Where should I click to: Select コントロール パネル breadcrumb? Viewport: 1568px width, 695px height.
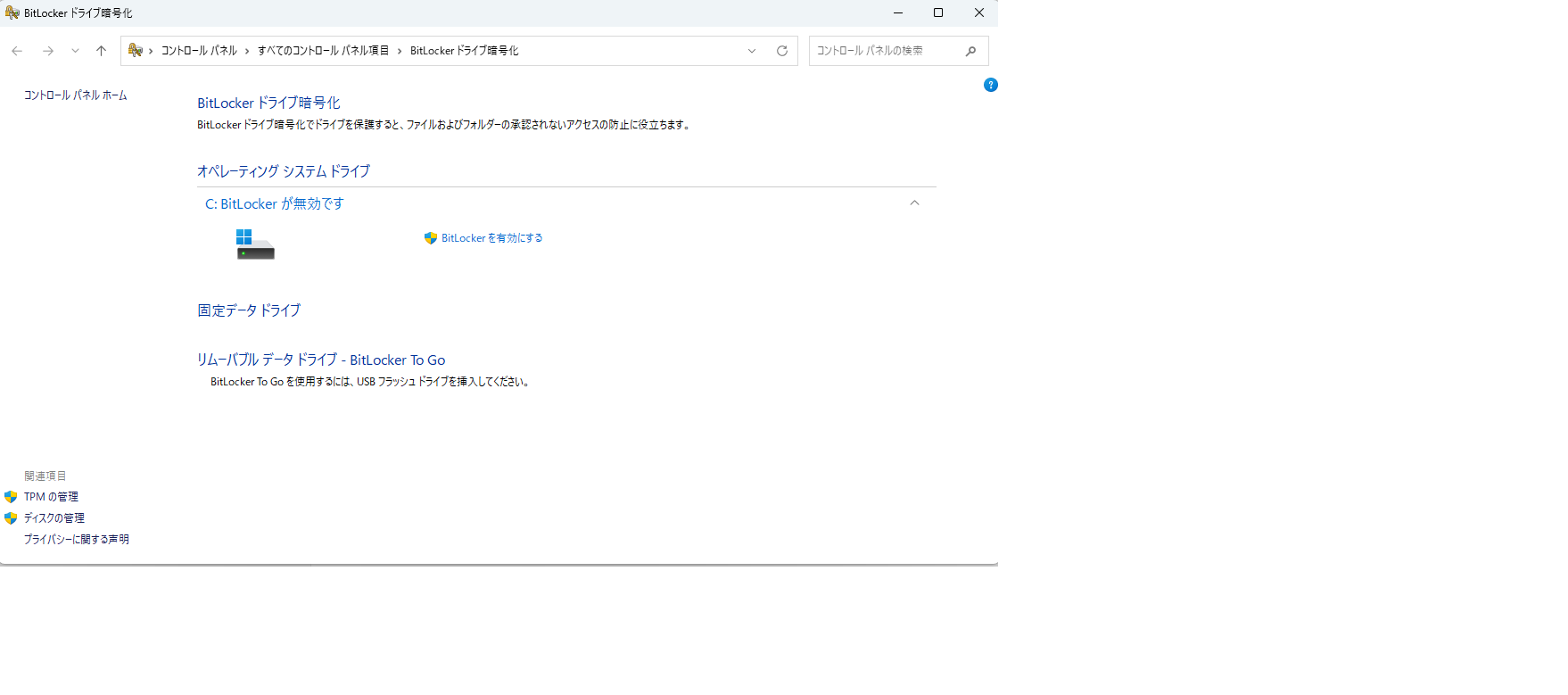click(199, 51)
